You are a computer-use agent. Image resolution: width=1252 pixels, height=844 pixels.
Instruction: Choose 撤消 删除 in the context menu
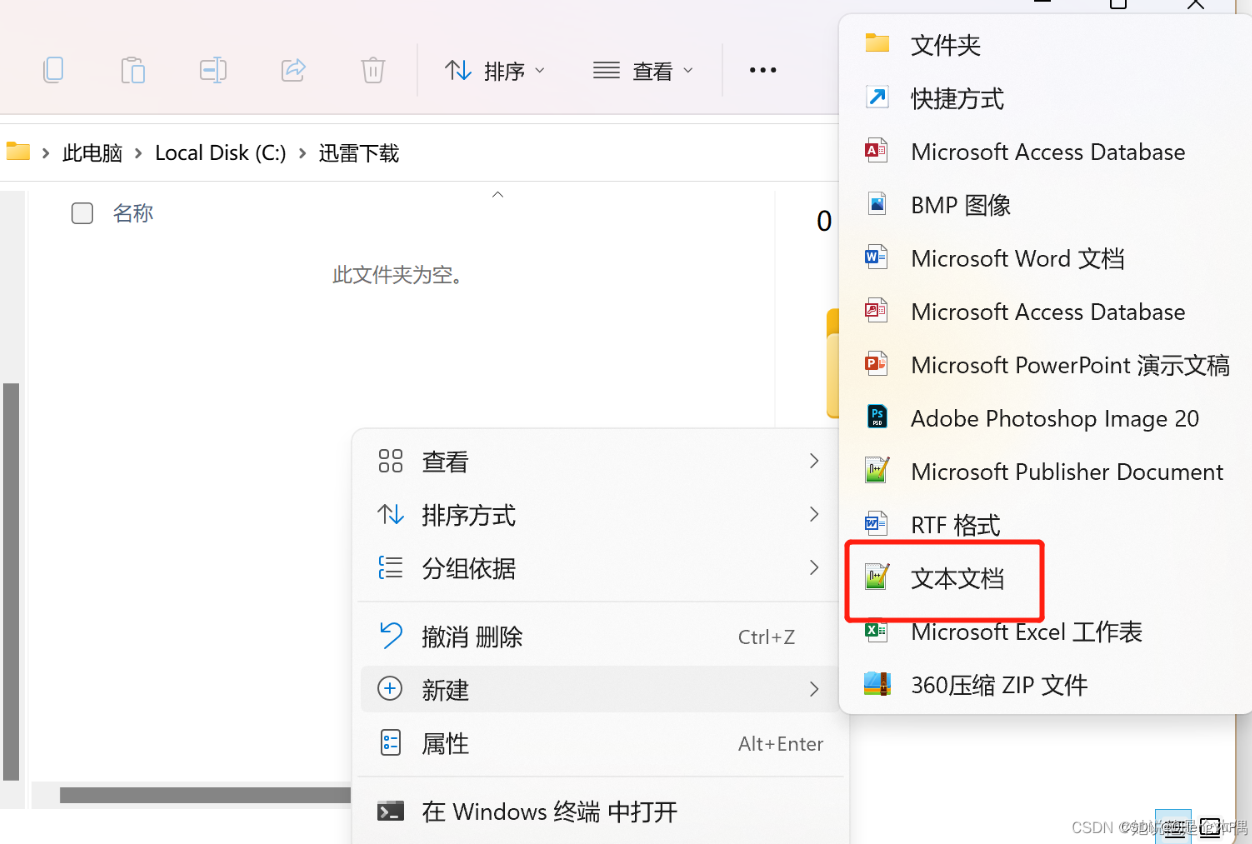click(x=599, y=636)
